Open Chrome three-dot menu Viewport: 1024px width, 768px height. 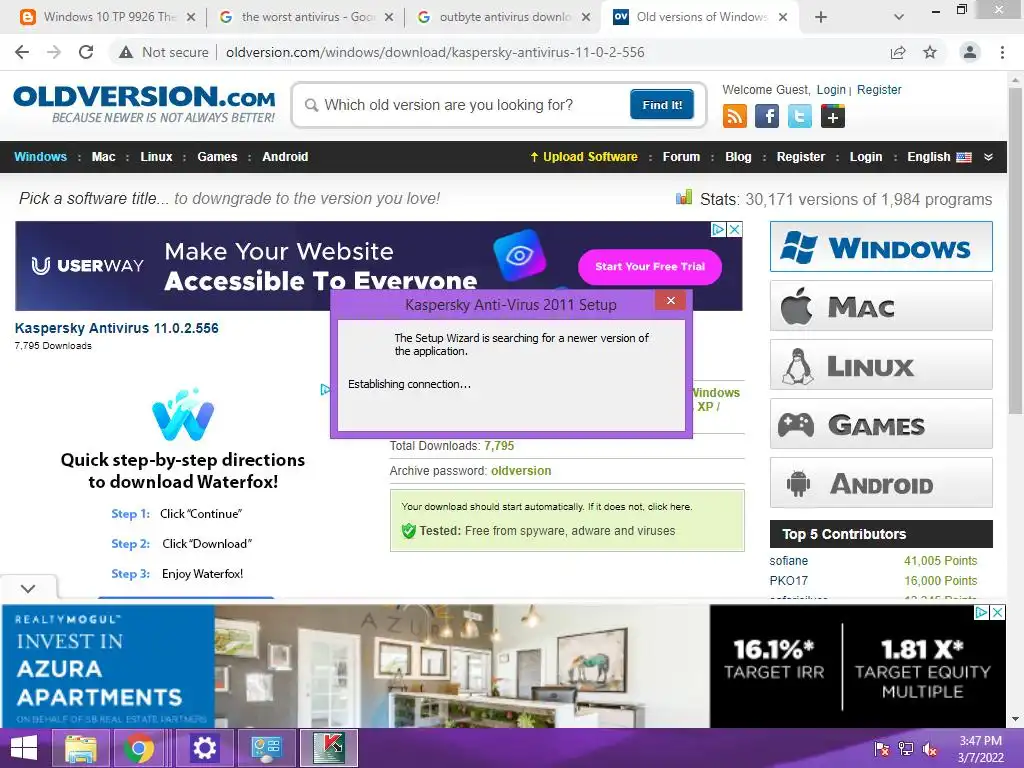coord(1002,52)
